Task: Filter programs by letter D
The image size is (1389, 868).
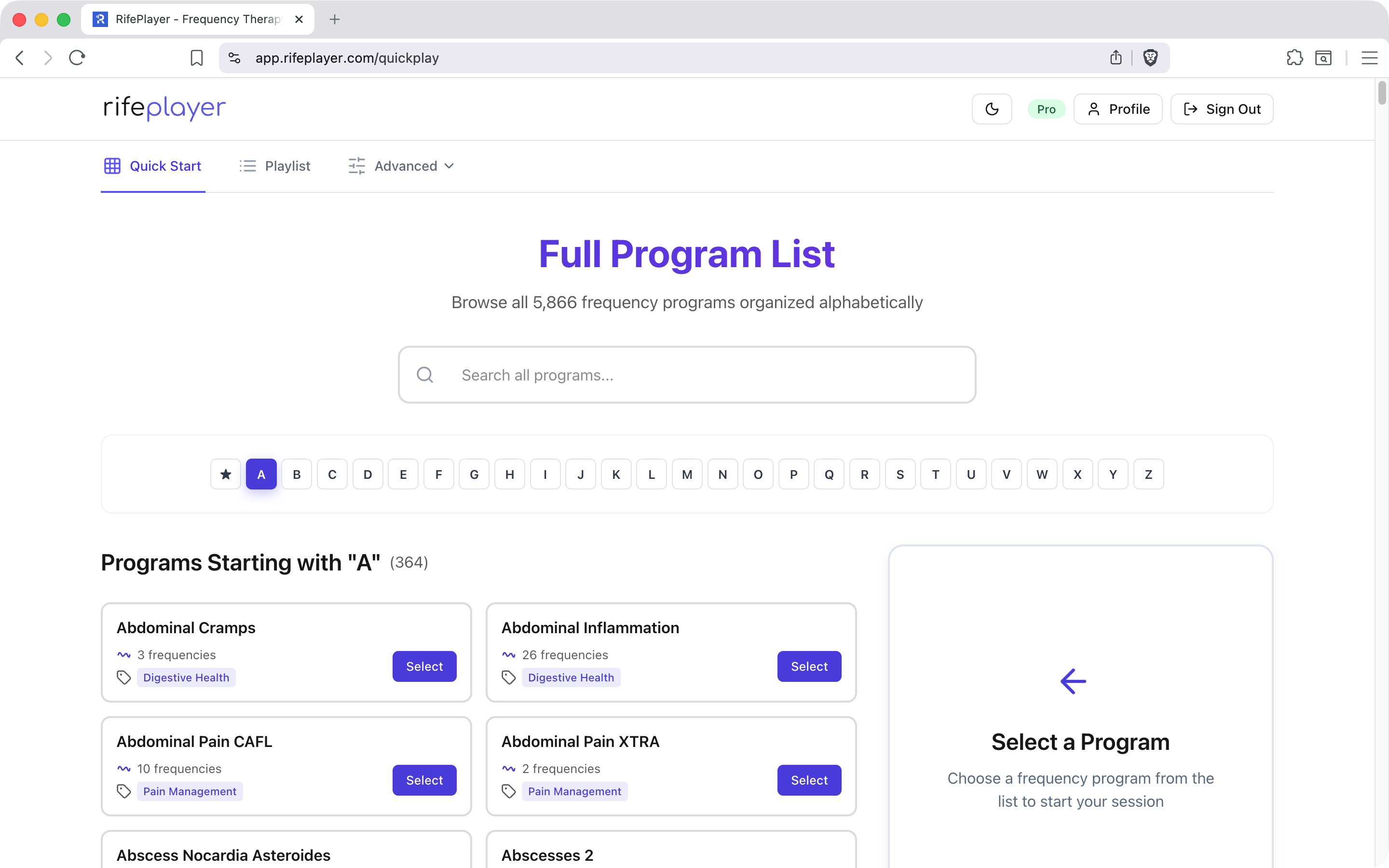Action: click(368, 474)
